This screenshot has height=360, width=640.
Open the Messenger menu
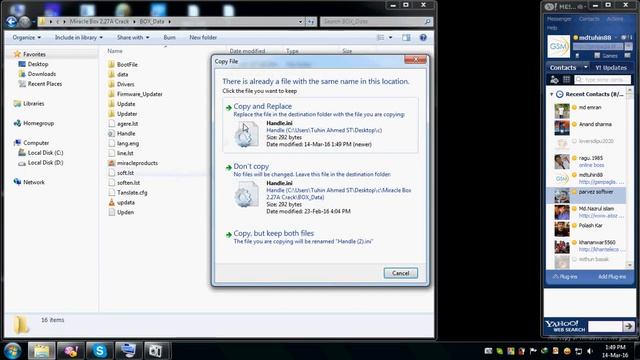coord(559,19)
